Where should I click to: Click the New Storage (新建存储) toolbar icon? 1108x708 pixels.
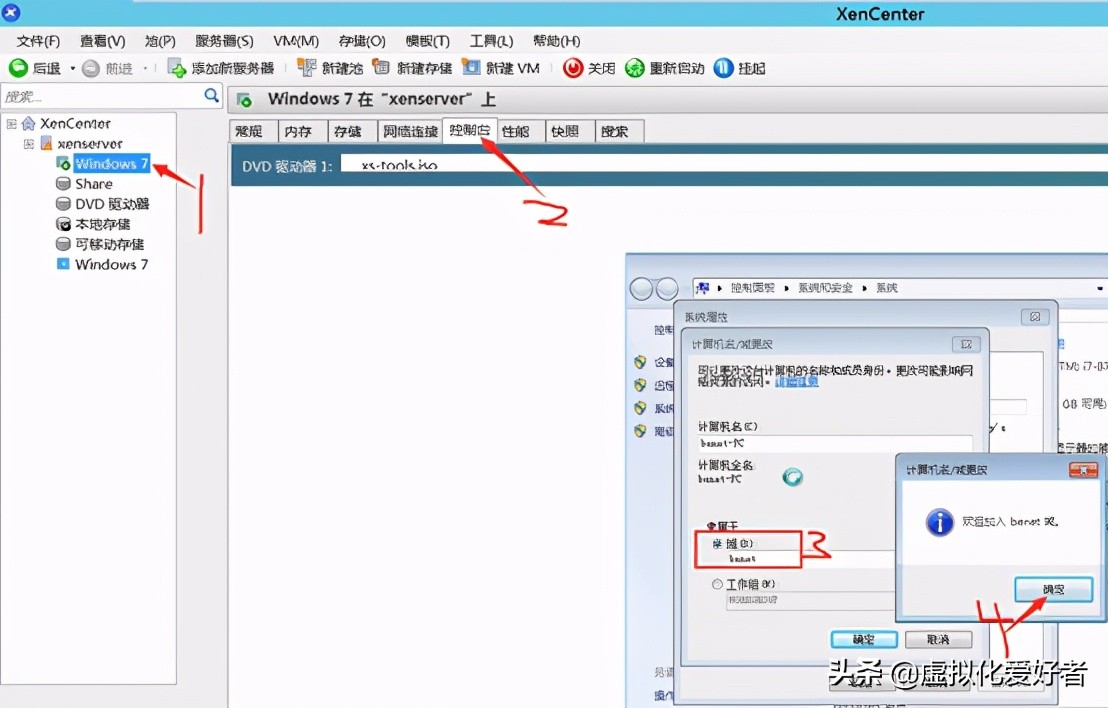(382, 68)
